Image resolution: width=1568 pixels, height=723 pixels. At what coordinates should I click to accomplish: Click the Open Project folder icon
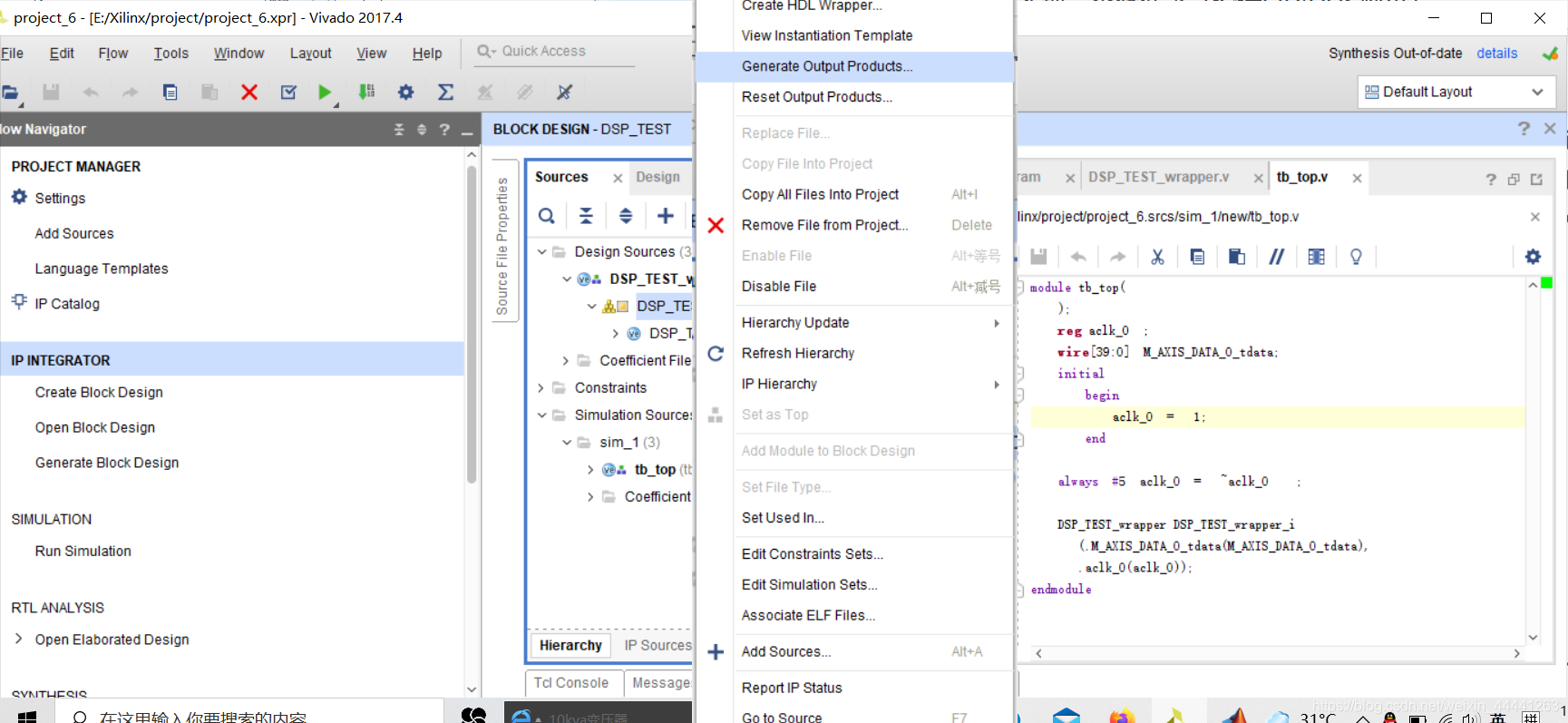(x=10, y=92)
